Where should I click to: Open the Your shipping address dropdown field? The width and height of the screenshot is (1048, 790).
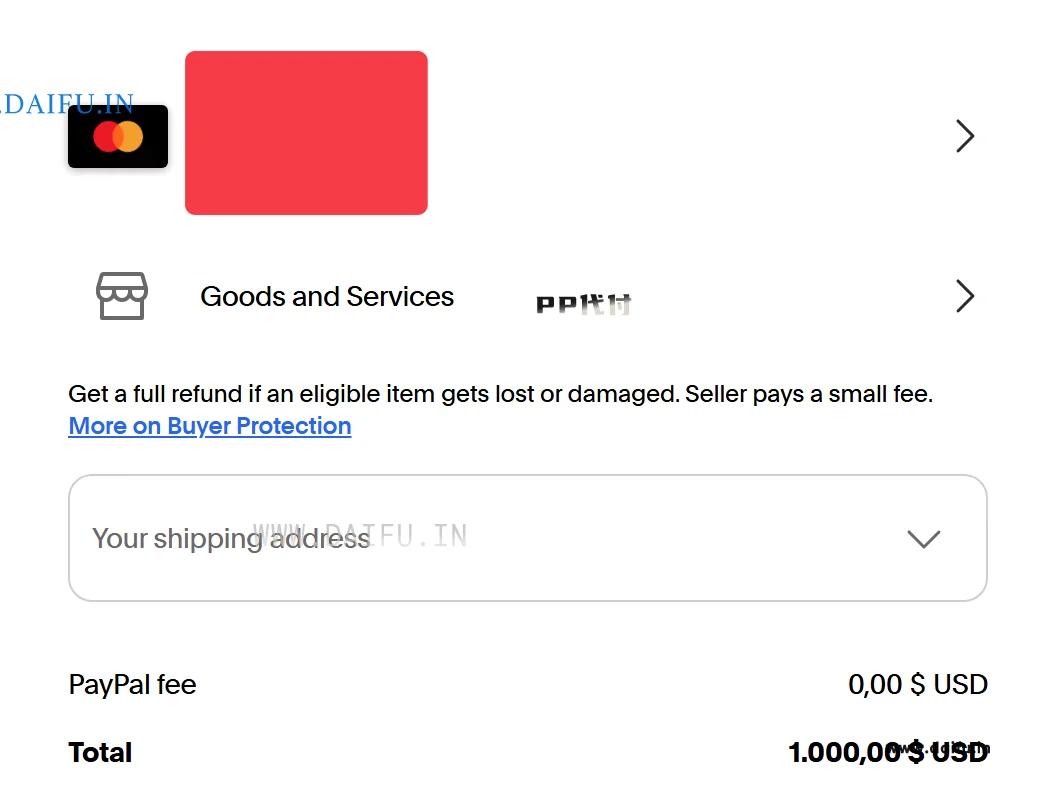click(527, 538)
